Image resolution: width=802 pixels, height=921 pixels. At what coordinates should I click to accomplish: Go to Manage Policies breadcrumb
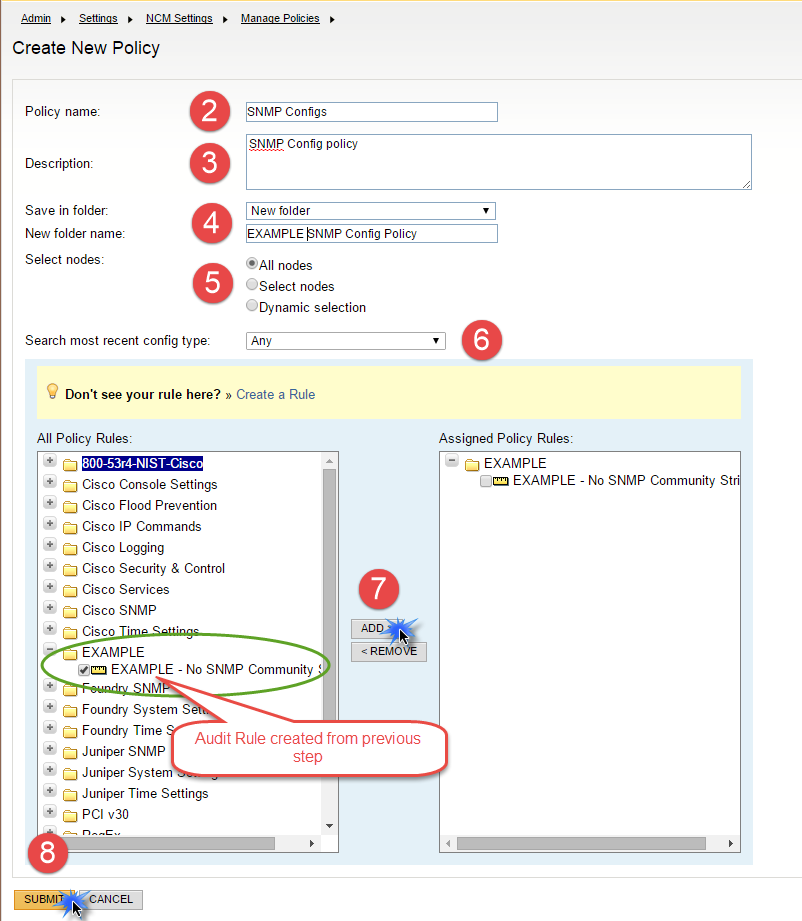pos(280,18)
